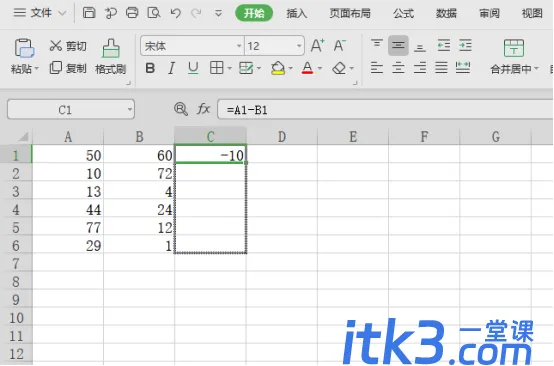This screenshot has width=554, height=366.
Task: Click the Undo arrow icon
Action: pyautogui.click(x=175, y=13)
